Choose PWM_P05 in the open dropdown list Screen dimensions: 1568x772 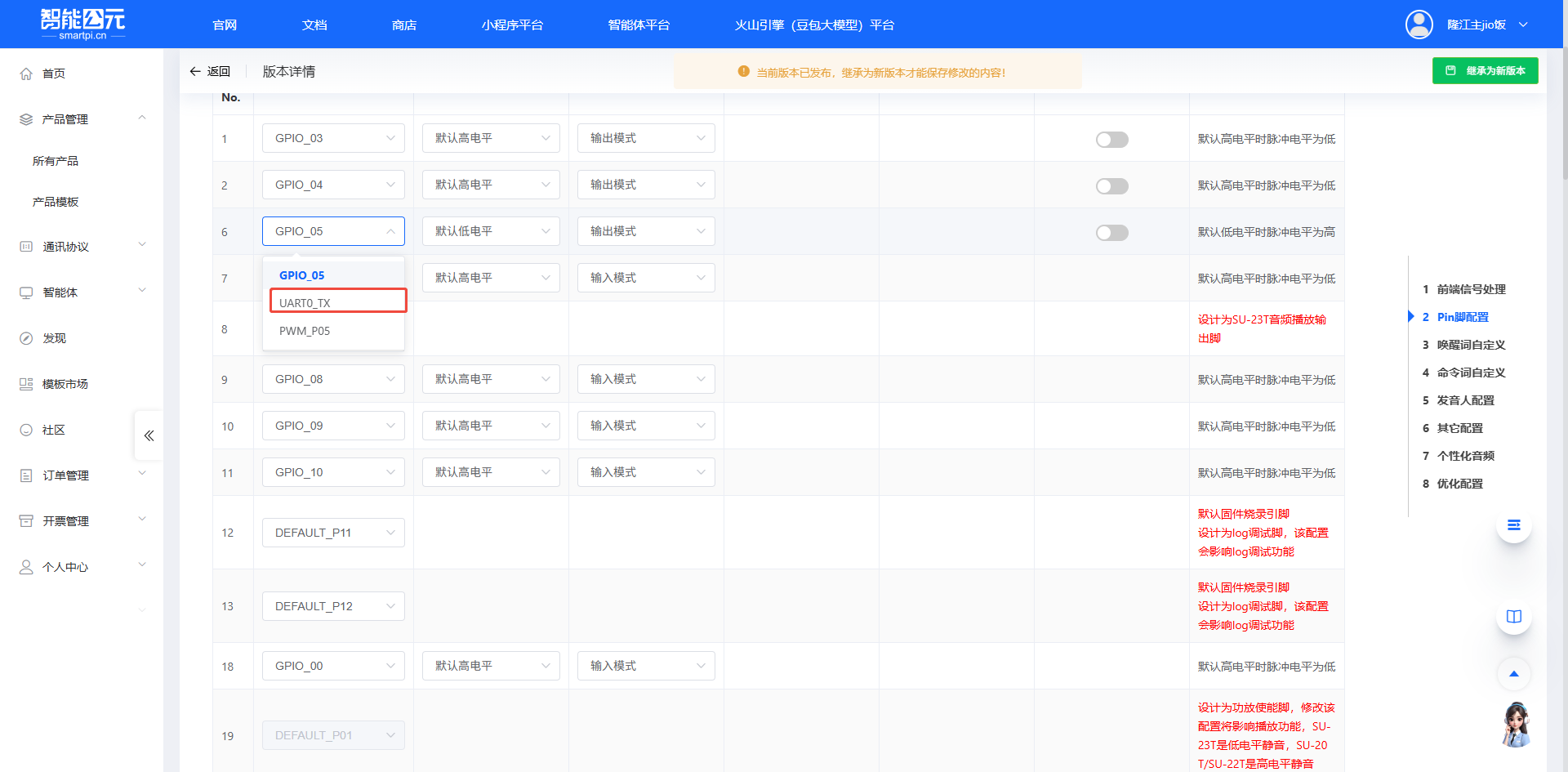coord(305,331)
